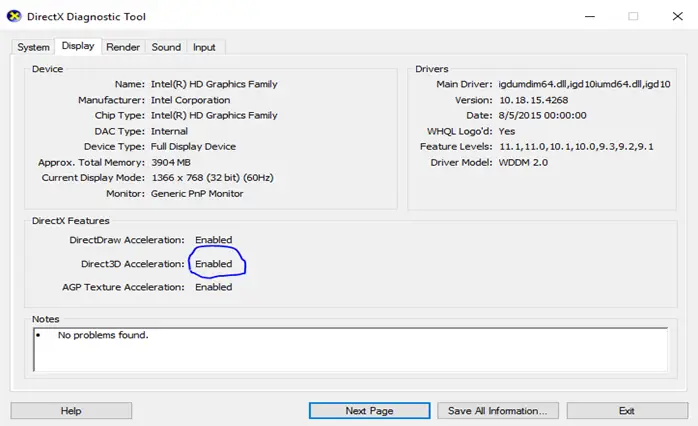
Task: Close the DirectX Diagnostic Tool window
Action: coord(678,16)
